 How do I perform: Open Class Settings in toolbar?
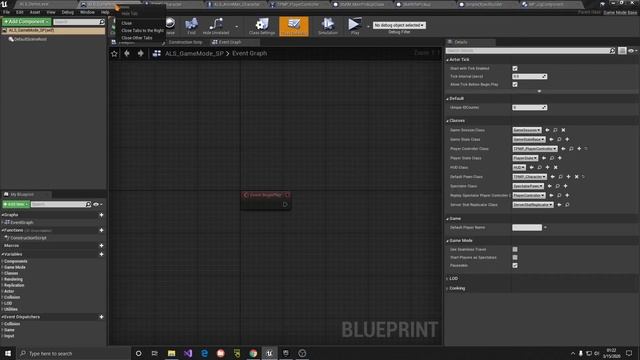tap(262, 26)
